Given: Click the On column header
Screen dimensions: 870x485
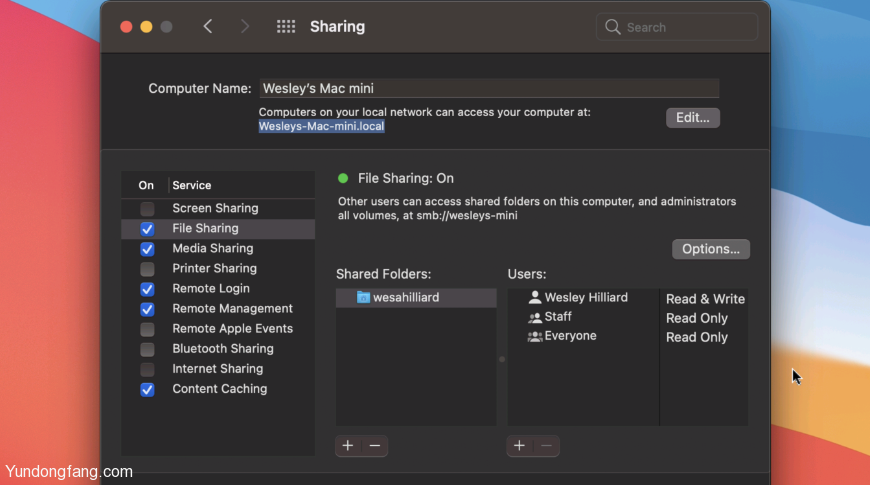Looking at the screenshot, I should pyautogui.click(x=146, y=185).
